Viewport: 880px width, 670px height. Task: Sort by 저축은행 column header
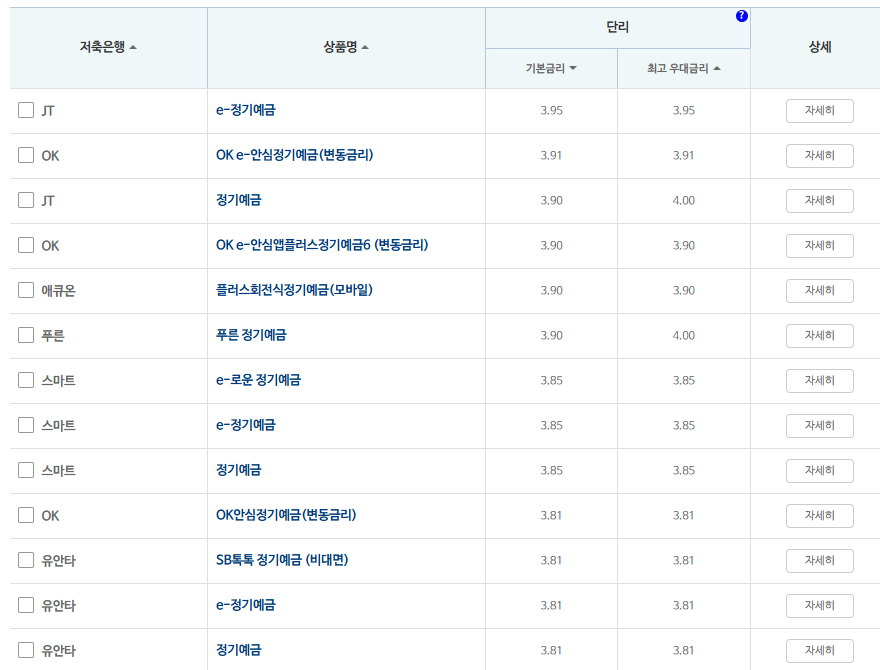pos(108,47)
